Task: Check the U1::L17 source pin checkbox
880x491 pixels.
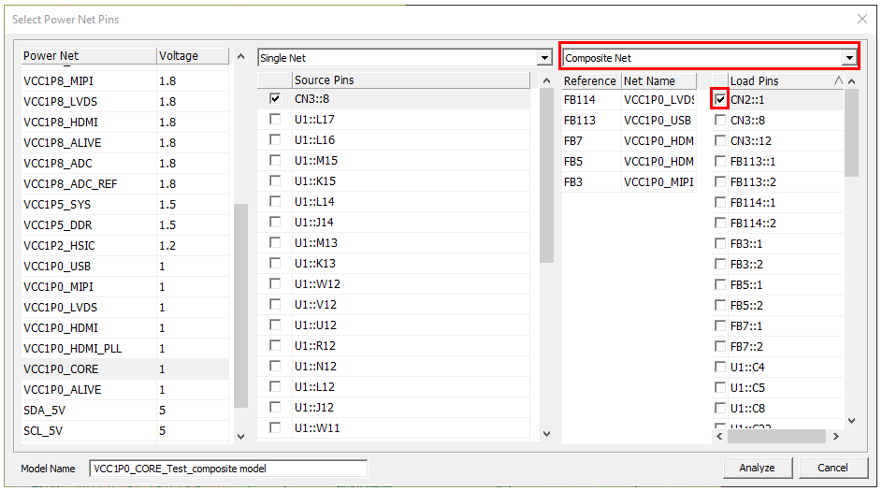Action: [x=275, y=120]
